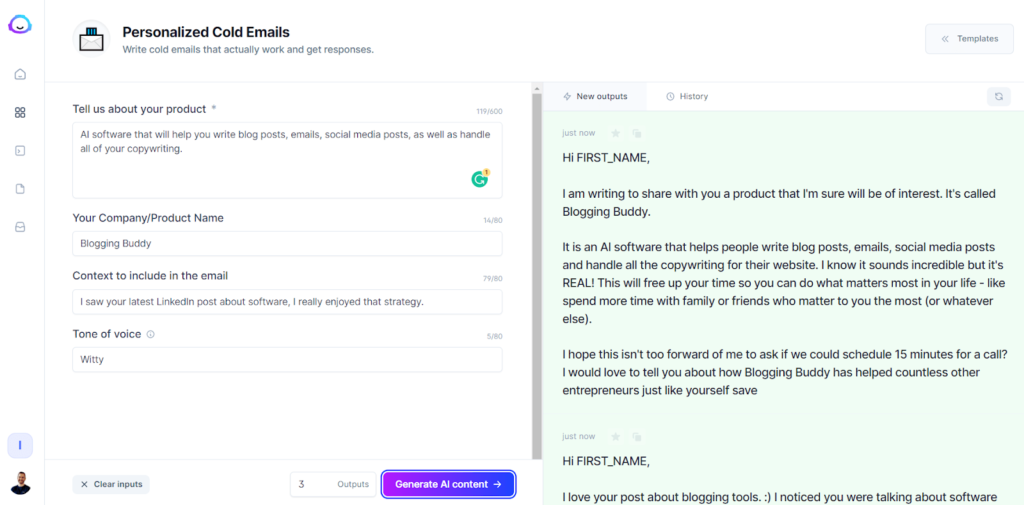This screenshot has width=1024, height=505.
Task: Copy the second email output to clipboard
Action: coord(636,437)
